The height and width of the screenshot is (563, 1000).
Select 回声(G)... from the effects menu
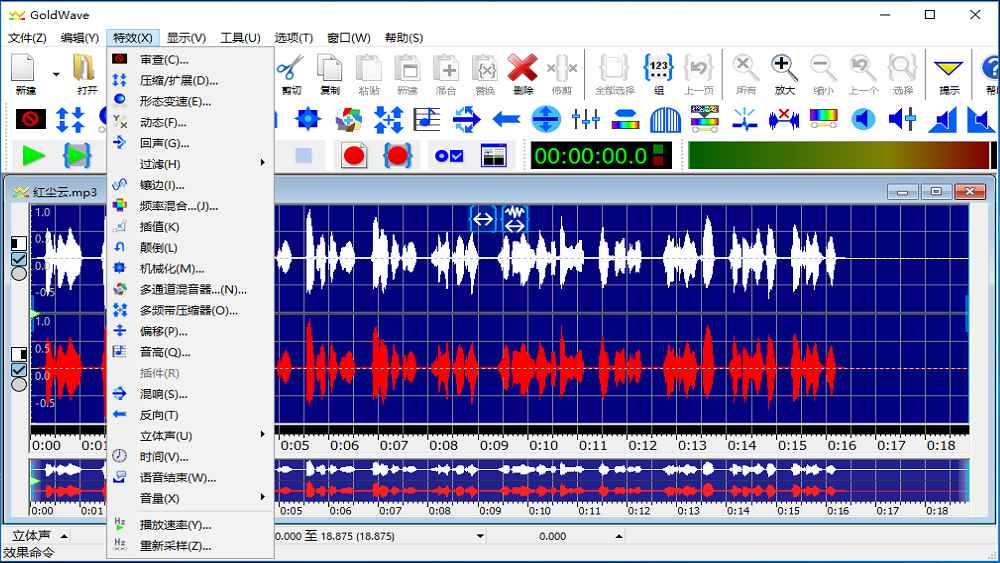(165, 143)
